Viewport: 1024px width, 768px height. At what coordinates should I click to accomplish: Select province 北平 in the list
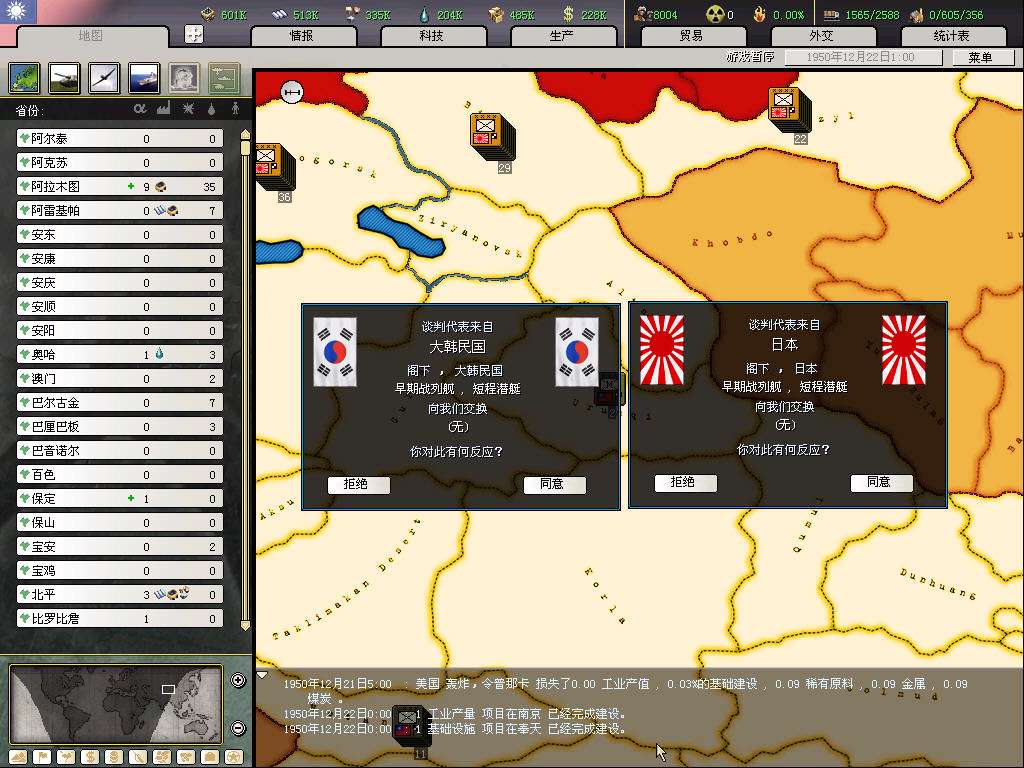coord(120,594)
